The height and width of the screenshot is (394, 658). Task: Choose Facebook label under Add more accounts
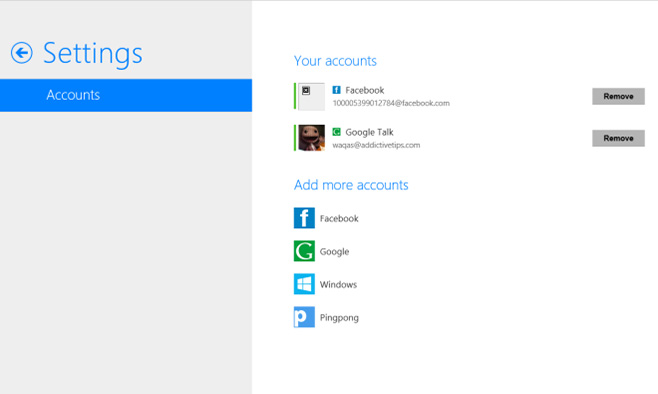click(x=339, y=219)
